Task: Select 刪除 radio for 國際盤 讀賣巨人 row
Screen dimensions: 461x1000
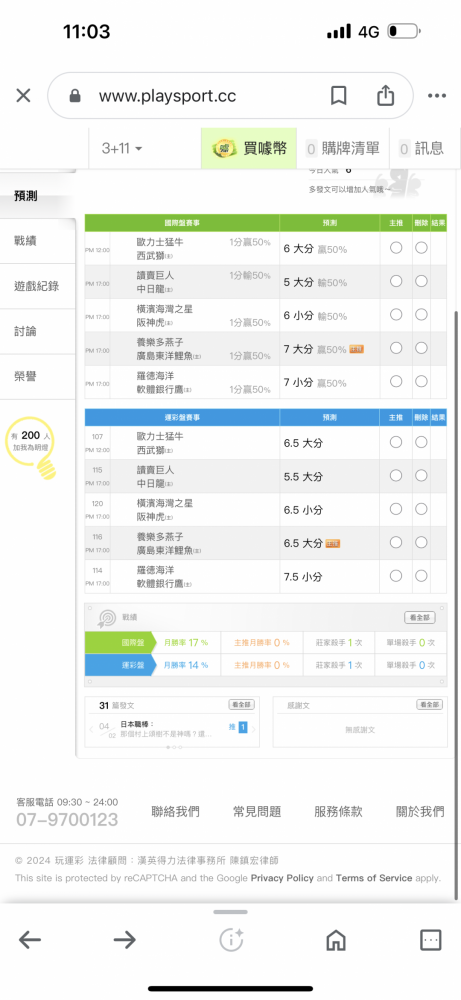Action: 421,281
